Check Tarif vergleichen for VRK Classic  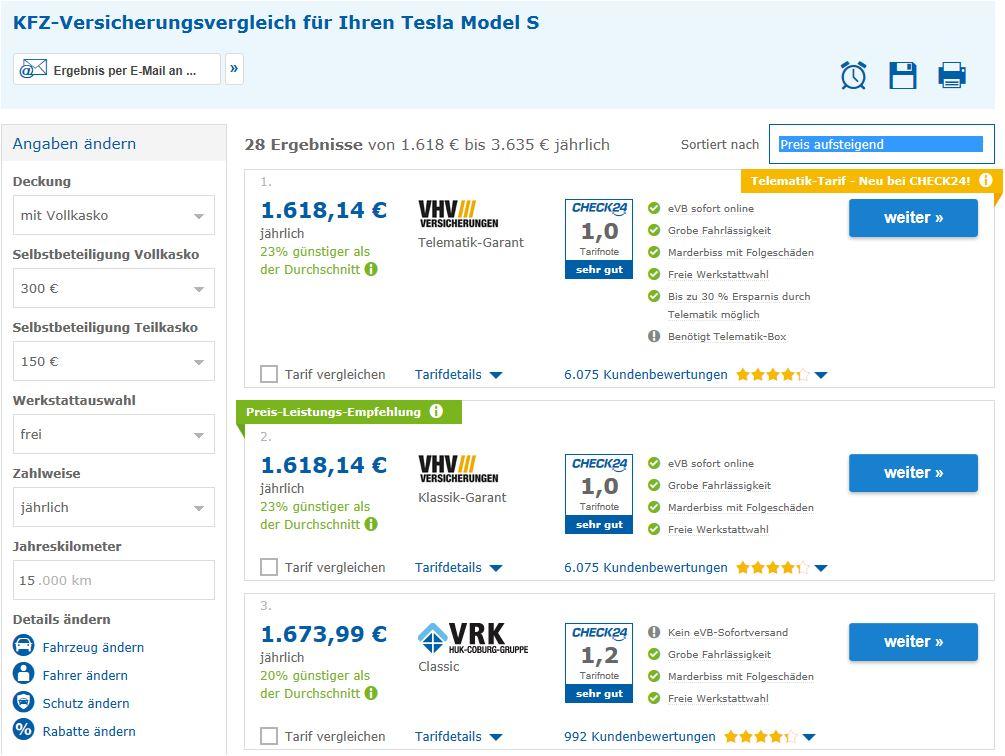point(269,736)
